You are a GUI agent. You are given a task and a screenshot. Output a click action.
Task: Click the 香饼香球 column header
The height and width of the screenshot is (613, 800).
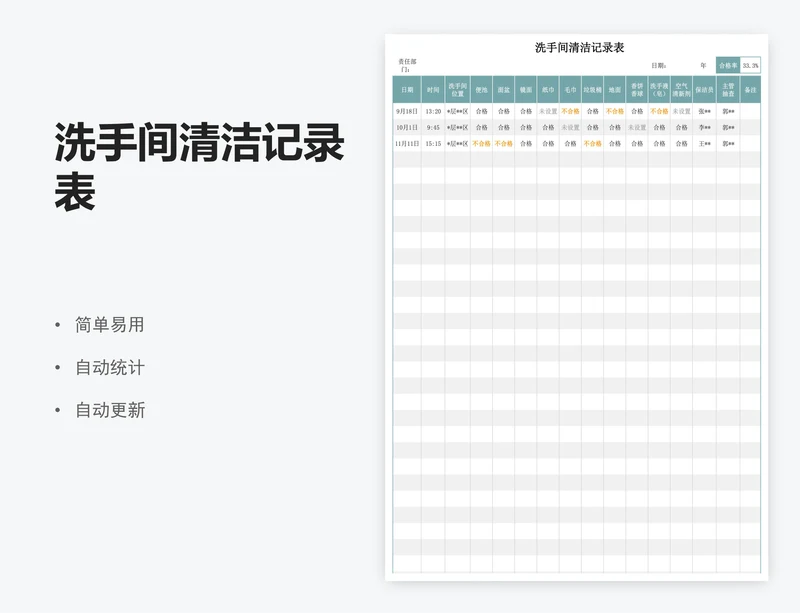click(x=637, y=90)
